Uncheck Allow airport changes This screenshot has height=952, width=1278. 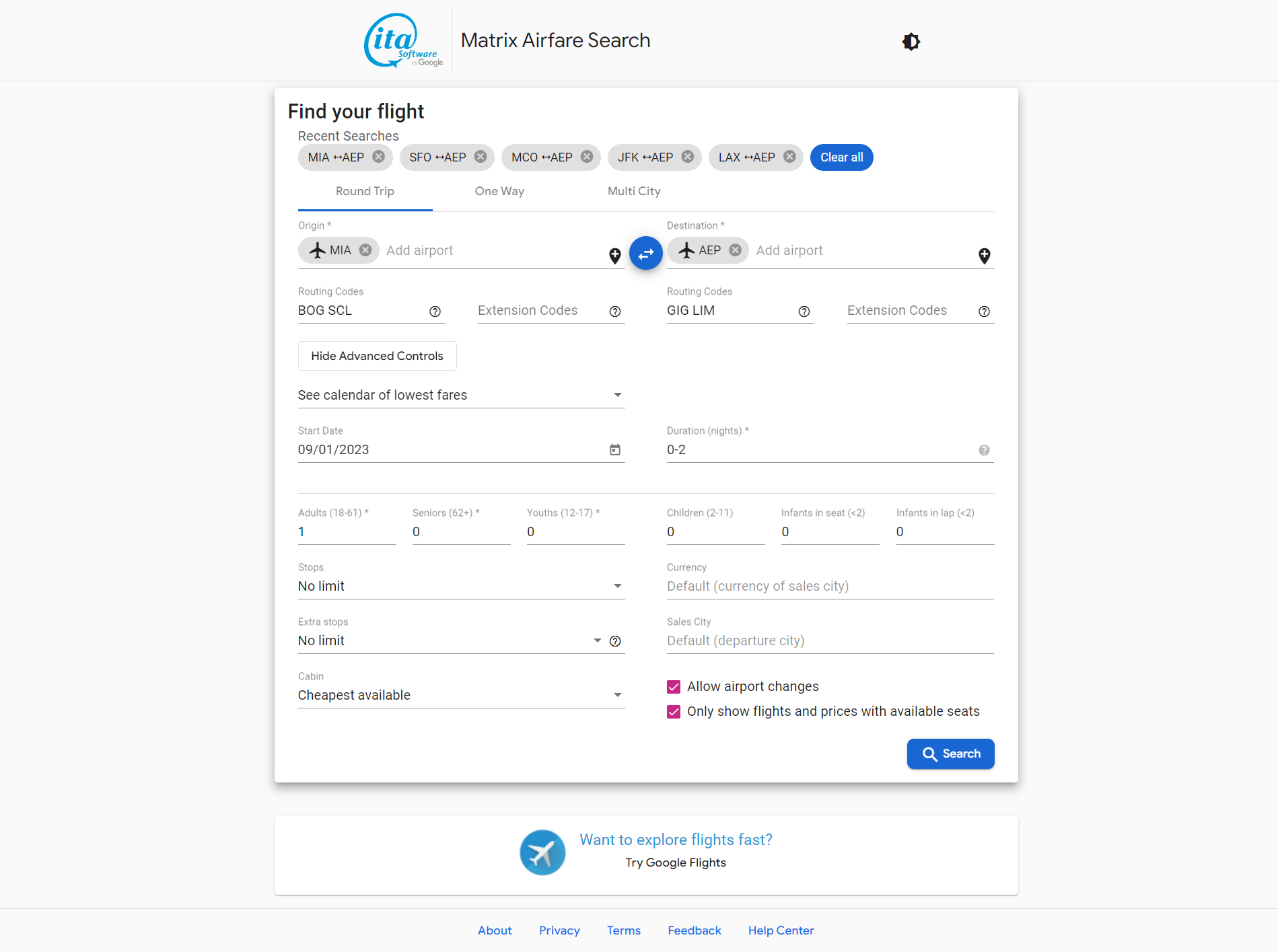(x=674, y=687)
